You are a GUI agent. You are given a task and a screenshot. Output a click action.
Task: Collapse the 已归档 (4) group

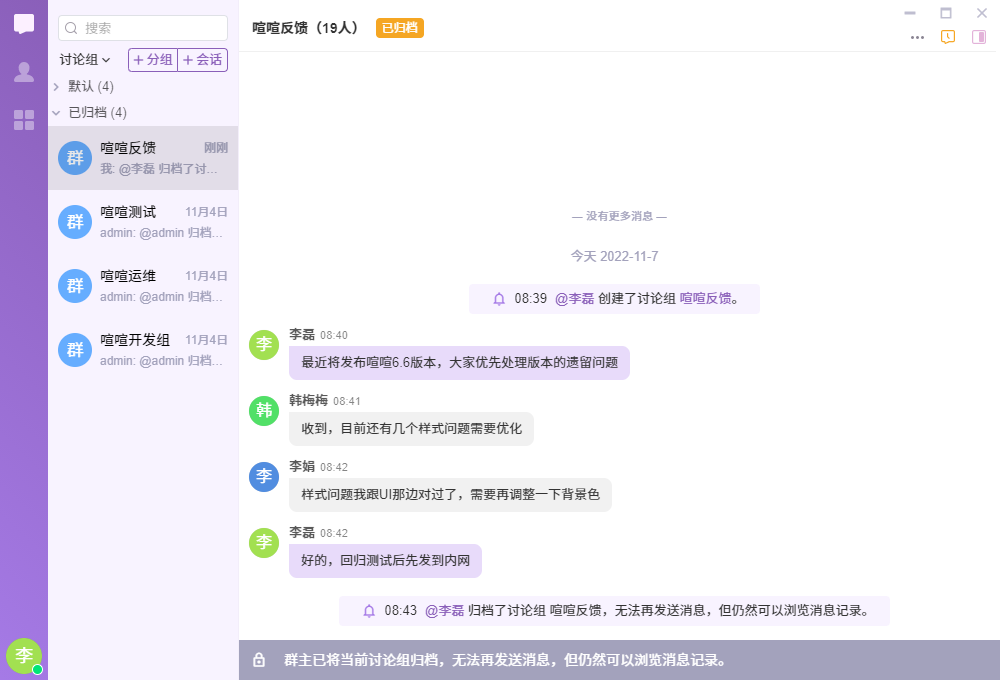(57, 113)
